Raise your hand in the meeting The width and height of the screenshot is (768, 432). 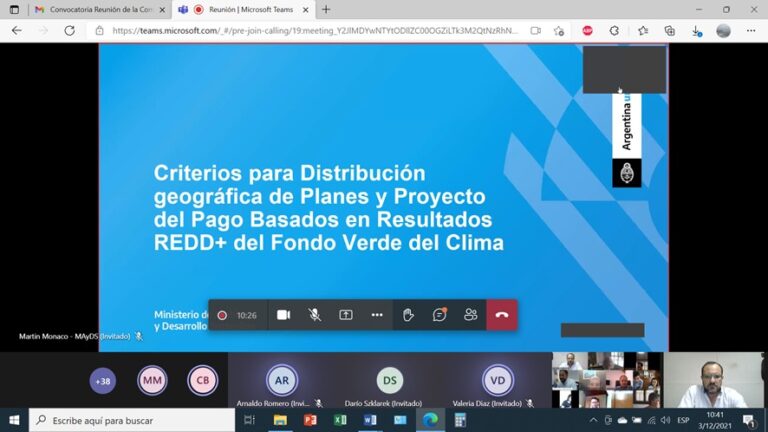pos(408,314)
